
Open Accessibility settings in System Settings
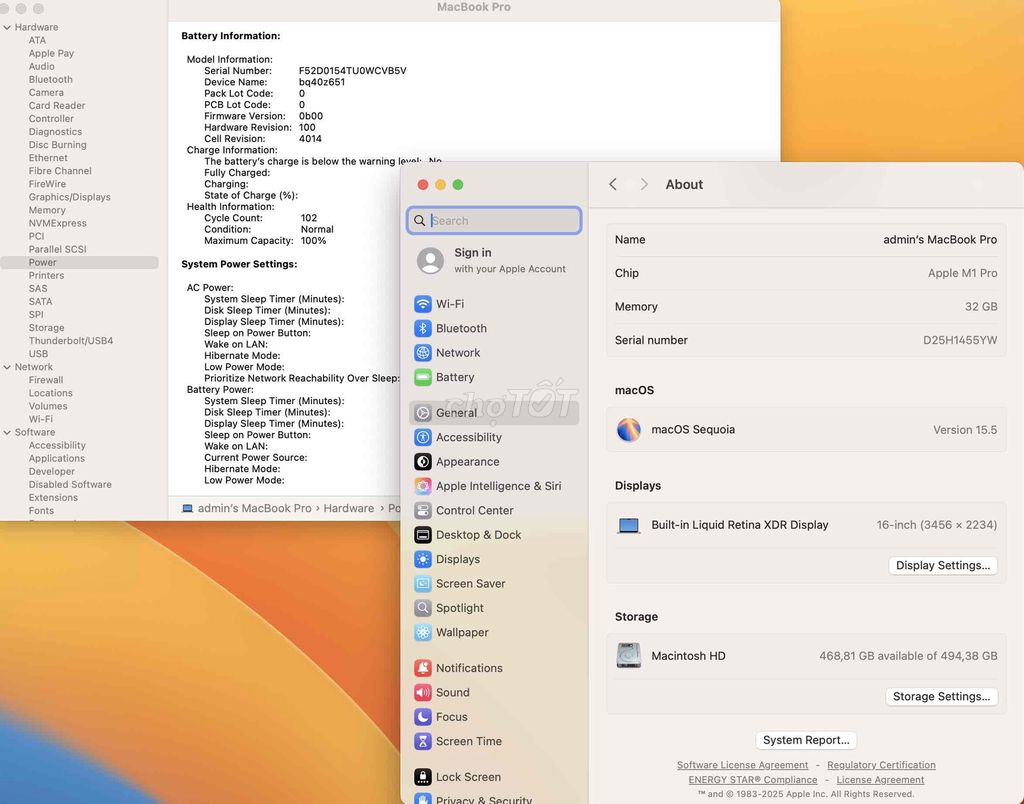(469, 438)
